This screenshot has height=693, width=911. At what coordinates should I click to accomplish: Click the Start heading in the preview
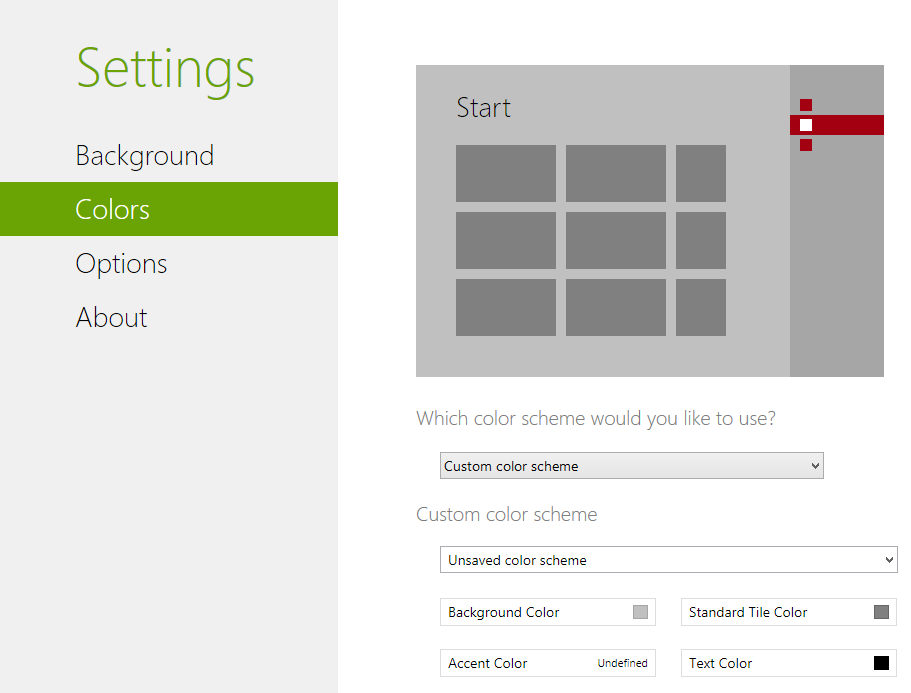pos(483,107)
